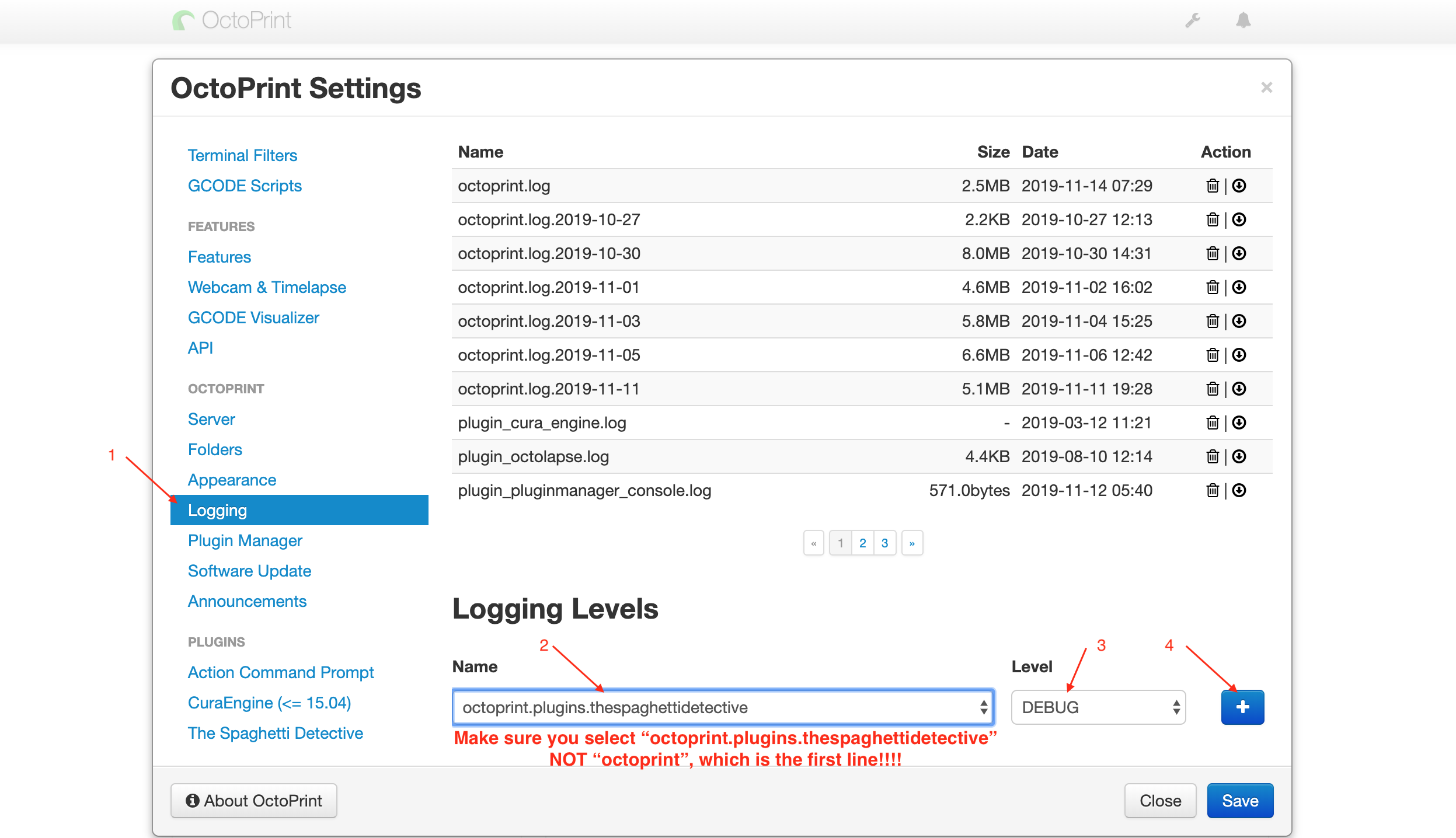
Task: Open CuraEngine (<= 15.04) plugin settings
Action: (x=269, y=703)
